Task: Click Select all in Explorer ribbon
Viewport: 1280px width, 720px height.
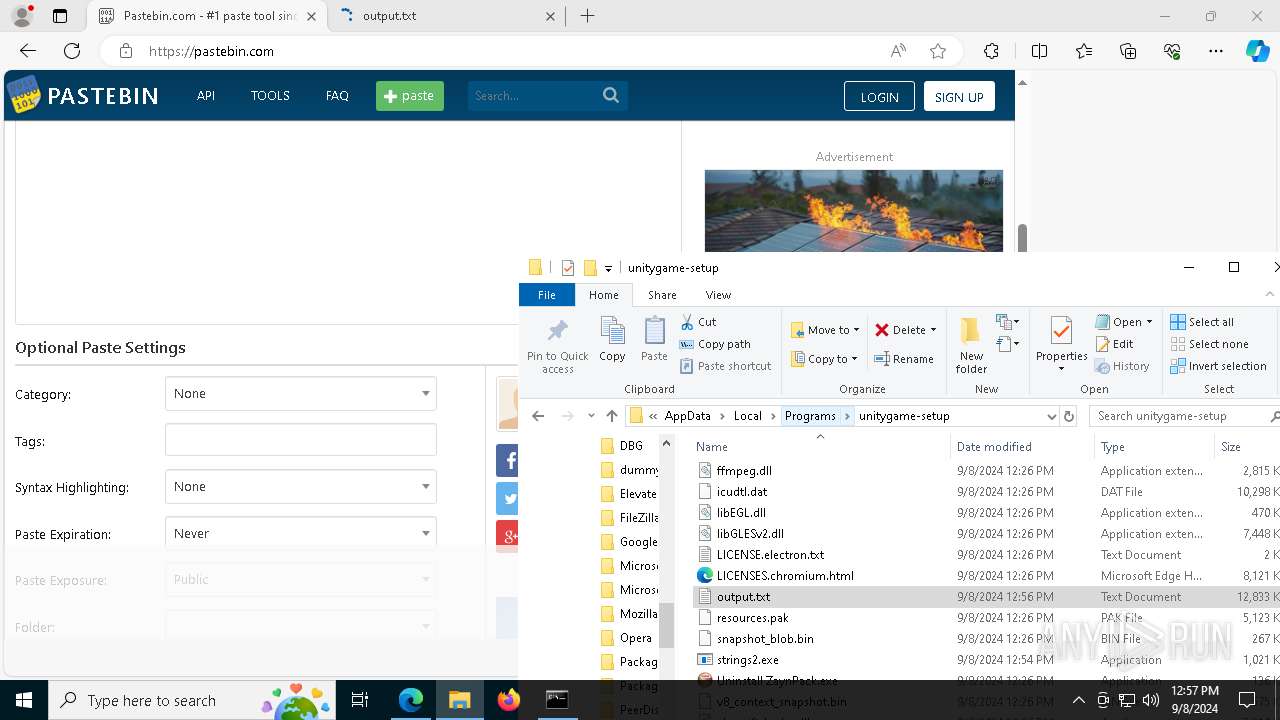Action: 1202,322
